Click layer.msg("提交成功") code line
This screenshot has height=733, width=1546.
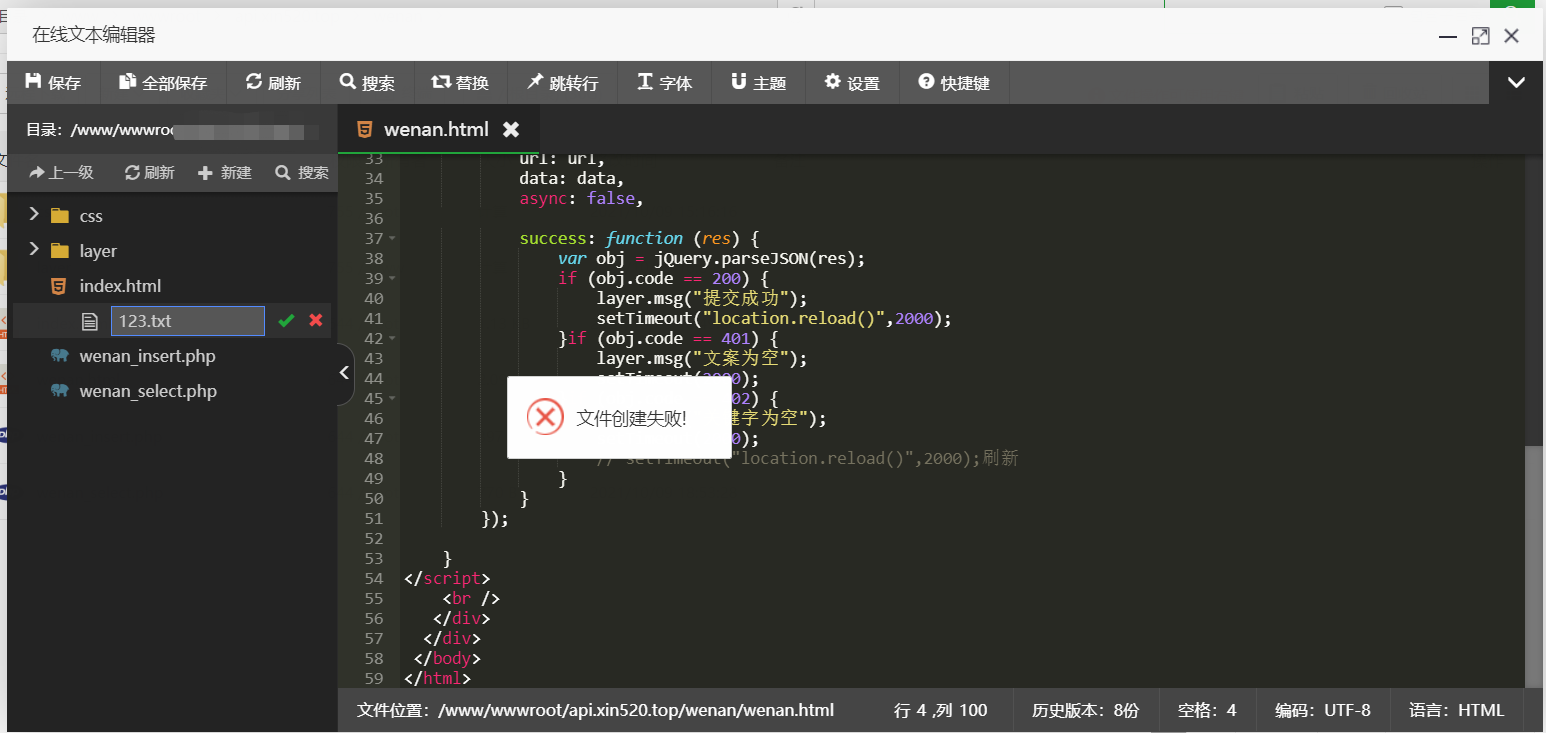click(x=702, y=298)
